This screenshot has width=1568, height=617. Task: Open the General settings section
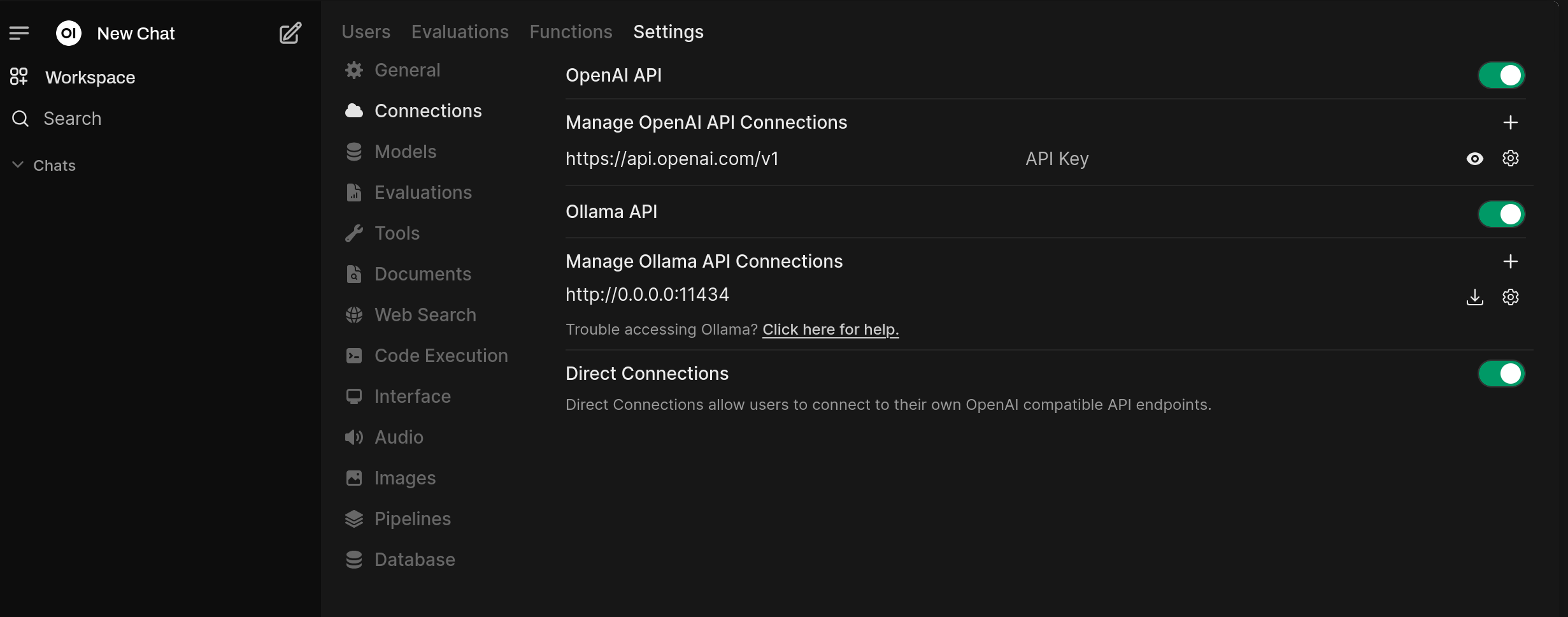[408, 70]
